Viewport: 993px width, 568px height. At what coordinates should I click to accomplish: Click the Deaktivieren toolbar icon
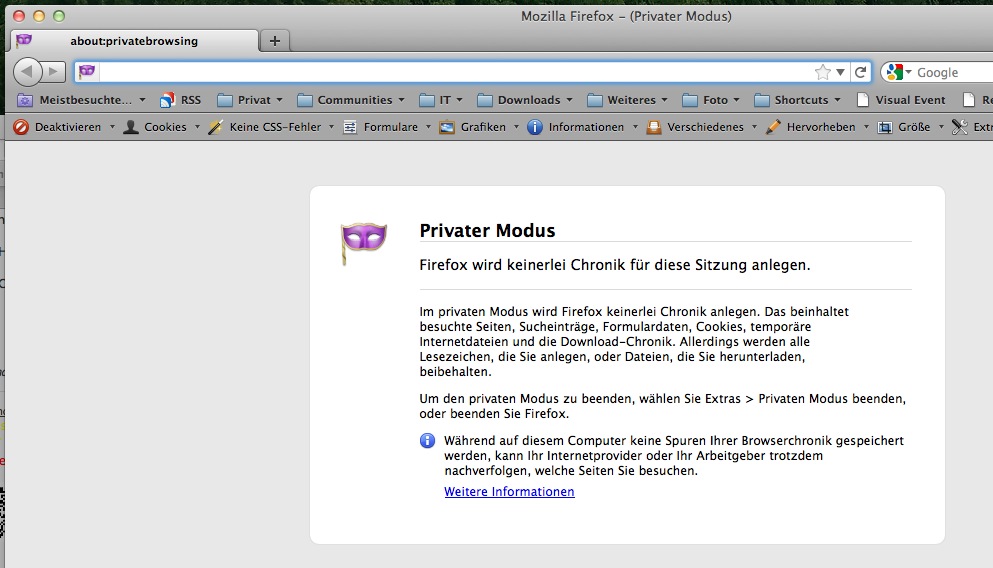pyautogui.click(x=20, y=127)
